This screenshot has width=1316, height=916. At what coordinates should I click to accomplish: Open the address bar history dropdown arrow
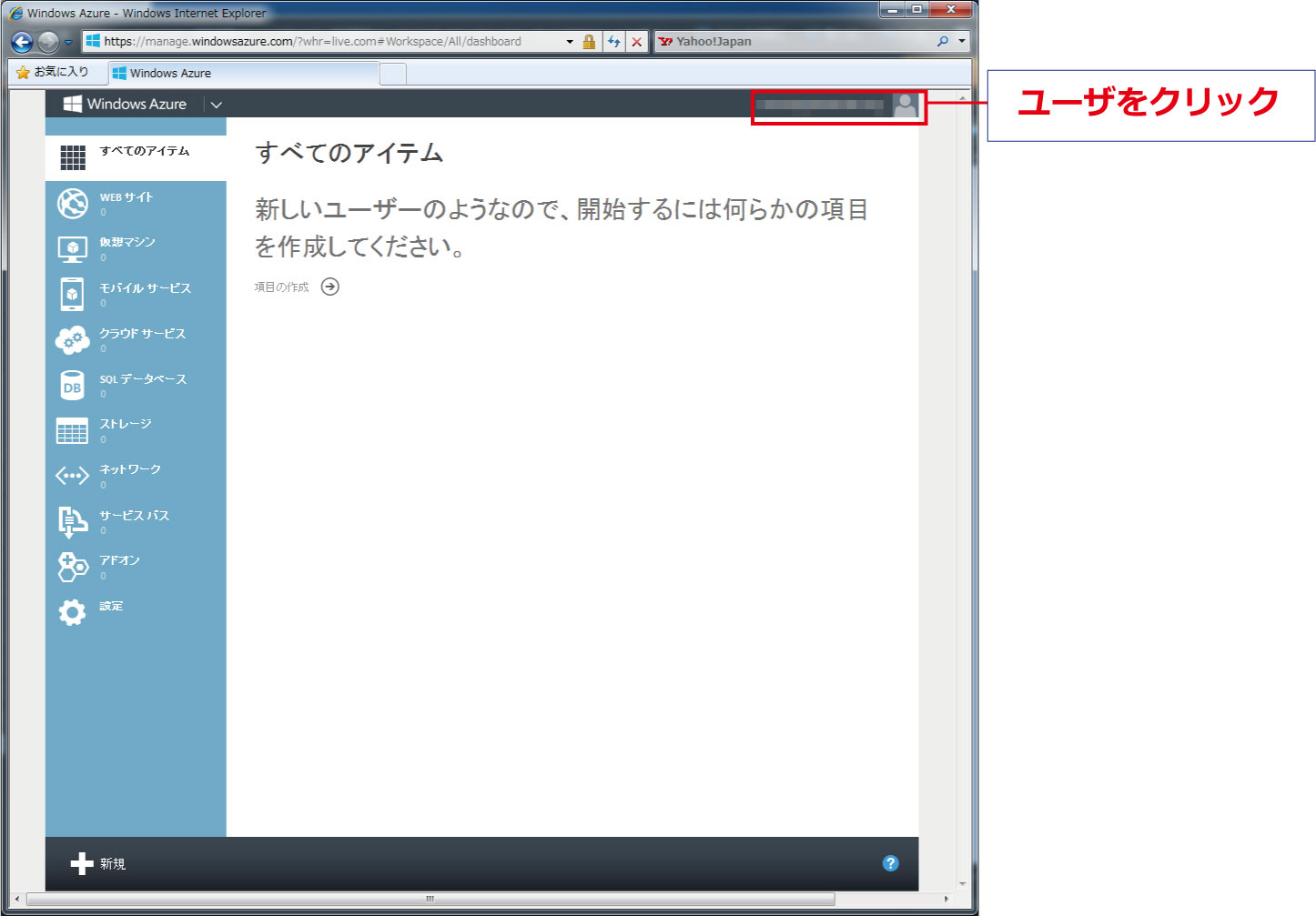point(570,42)
